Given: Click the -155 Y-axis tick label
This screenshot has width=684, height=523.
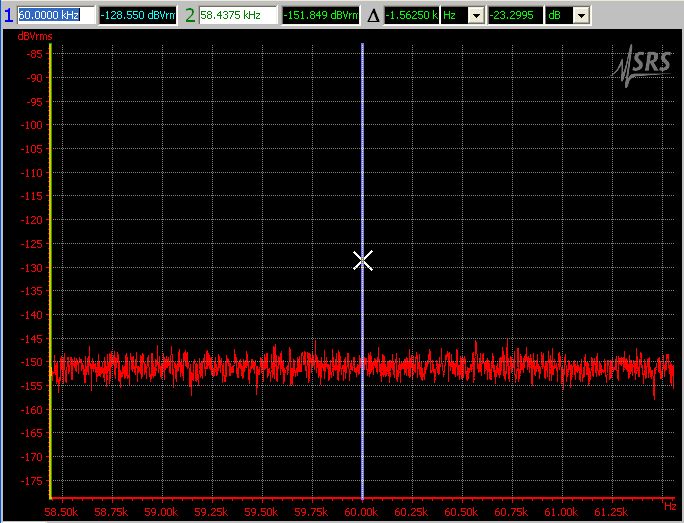Looking at the screenshot, I should [32, 386].
